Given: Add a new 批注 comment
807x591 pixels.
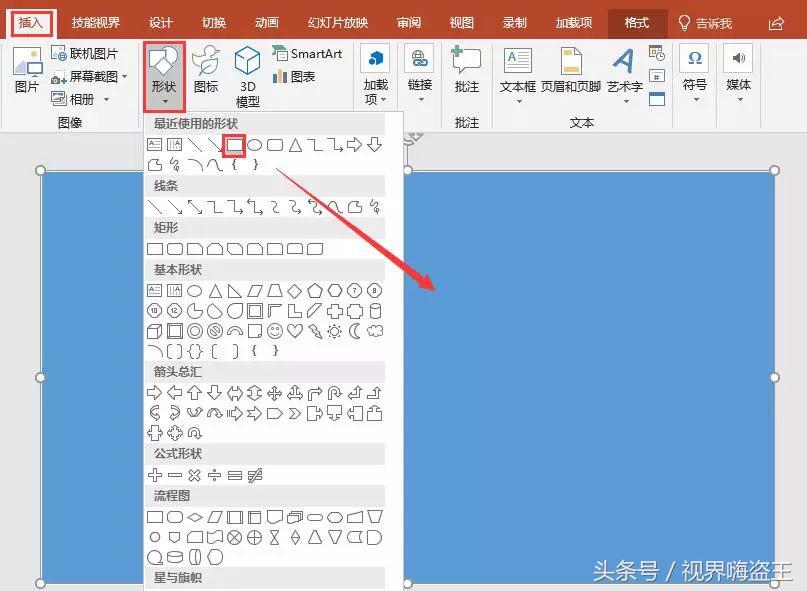Looking at the screenshot, I should tap(467, 70).
